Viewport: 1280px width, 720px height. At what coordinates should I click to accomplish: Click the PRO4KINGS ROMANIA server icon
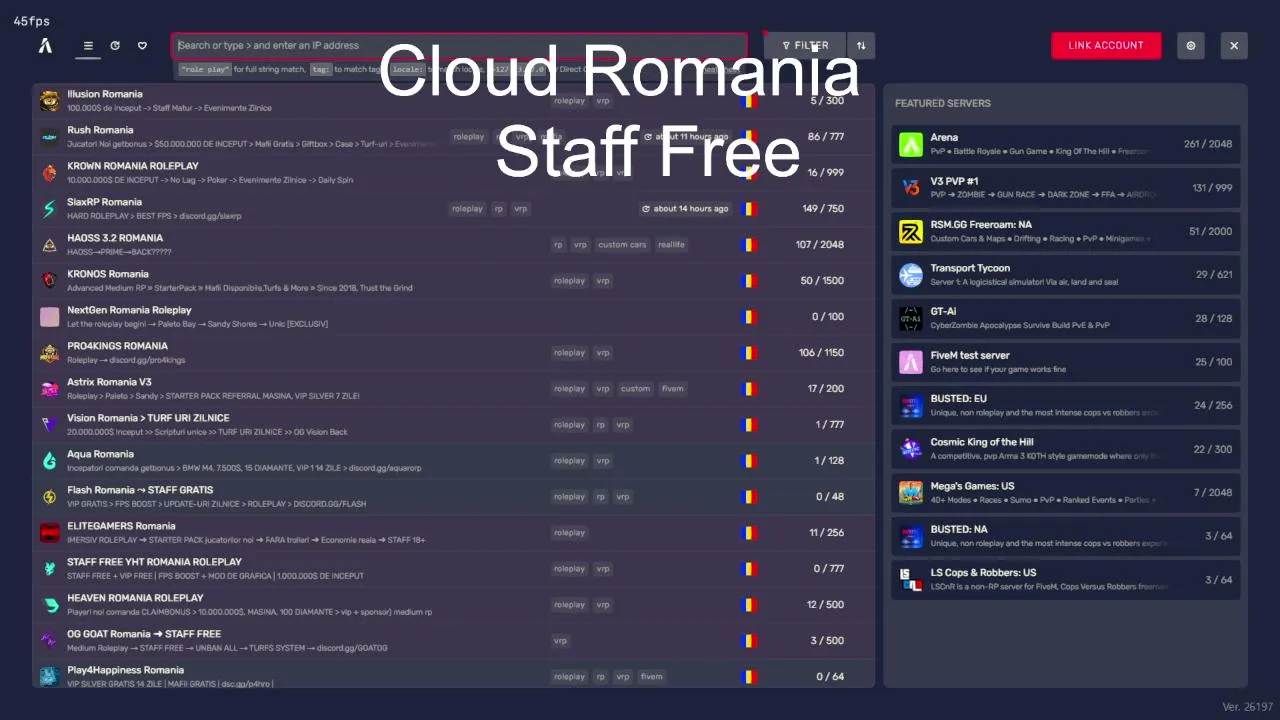49,353
